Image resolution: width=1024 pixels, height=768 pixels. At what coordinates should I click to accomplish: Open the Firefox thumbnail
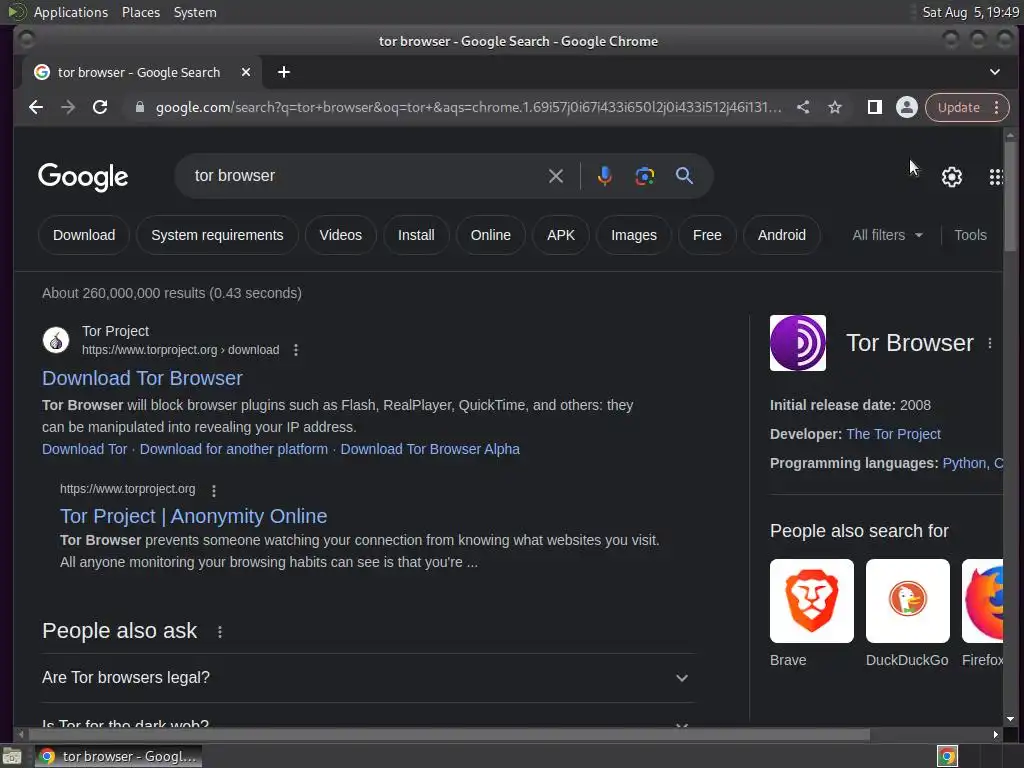[982, 601]
